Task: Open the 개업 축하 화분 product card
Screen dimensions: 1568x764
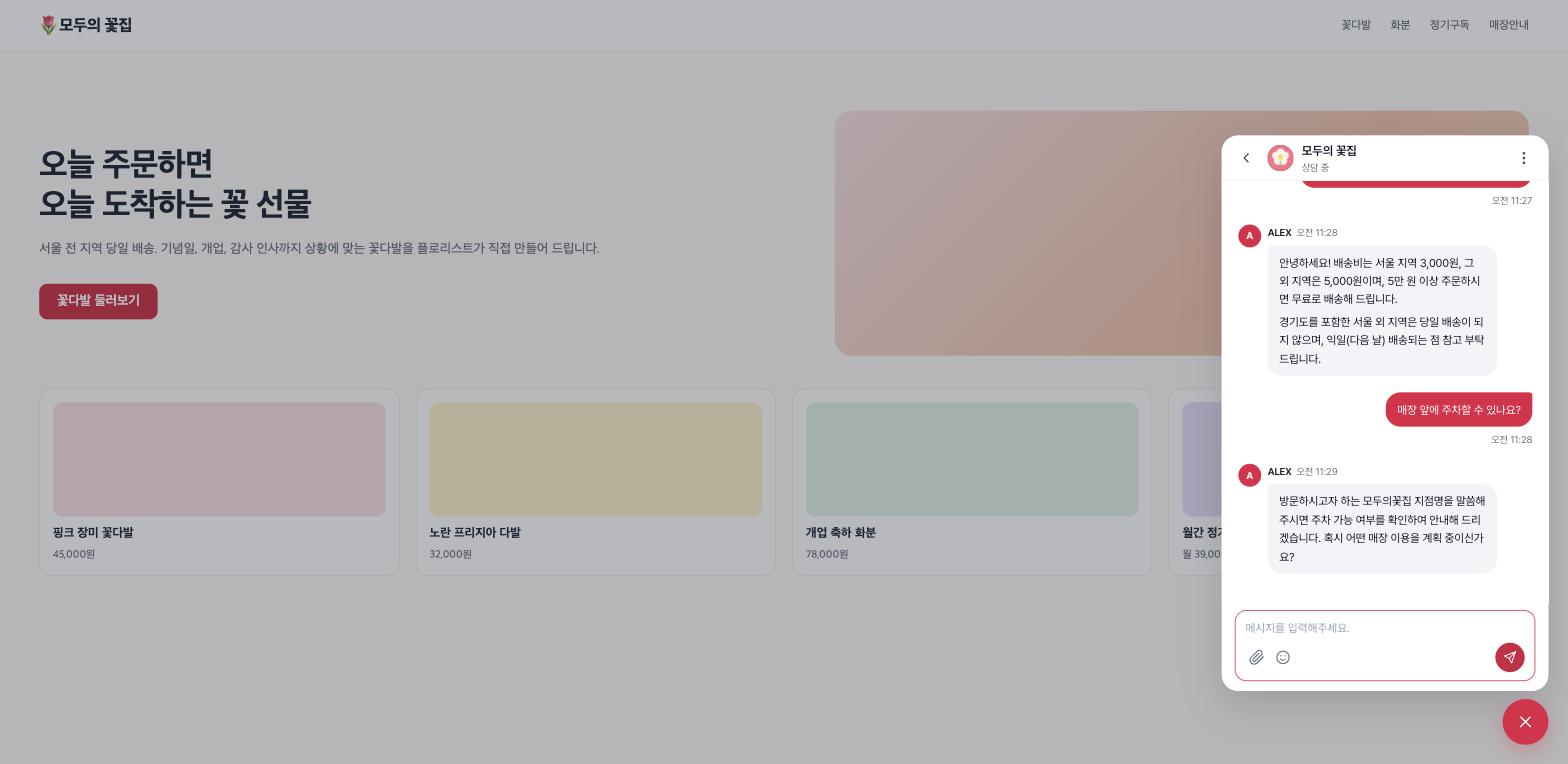Action: coord(972,482)
